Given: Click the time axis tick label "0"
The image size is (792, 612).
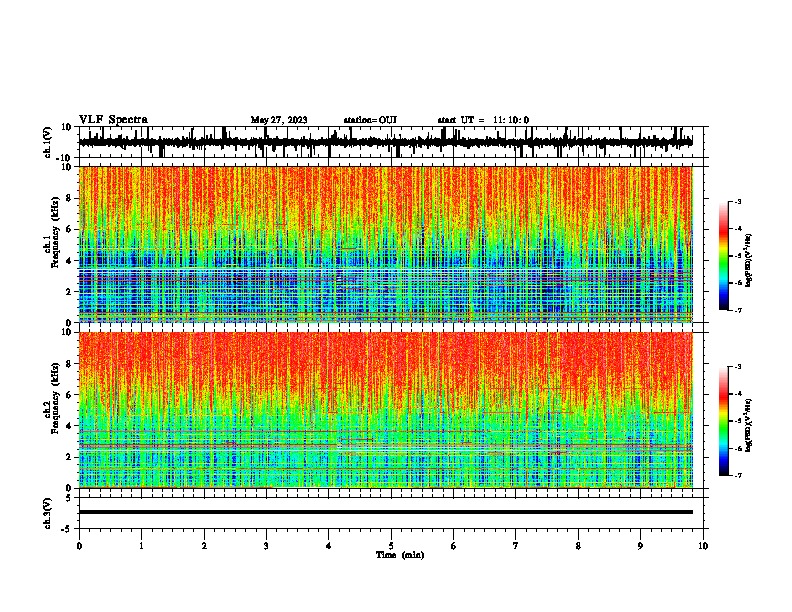Looking at the screenshot, I should tap(79, 546).
